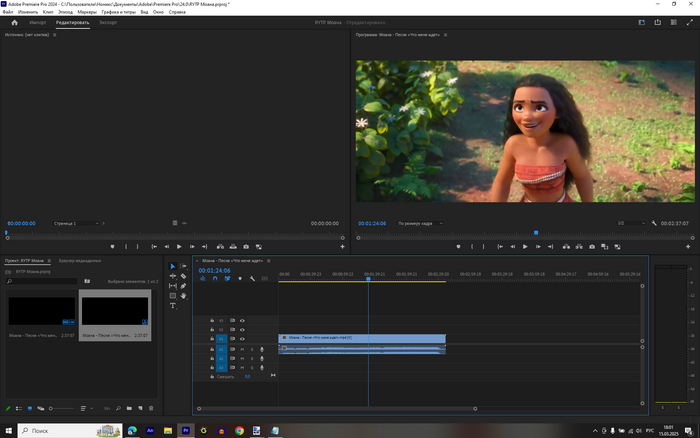Select the Pen tool
Screen dimensions: 700x438
[183, 286]
